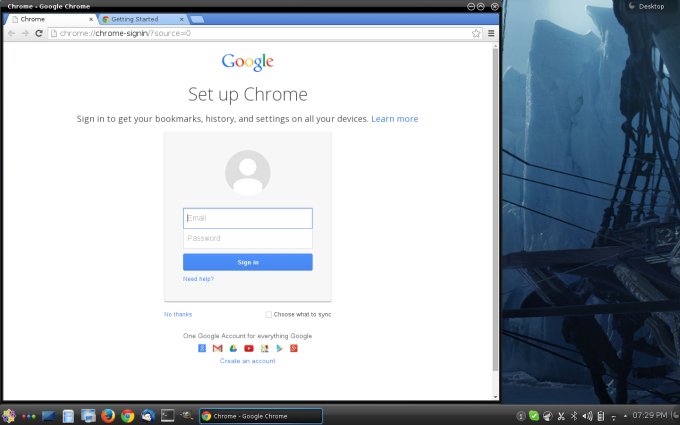Open the wireless network tray icon

click(x=614, y=417)
